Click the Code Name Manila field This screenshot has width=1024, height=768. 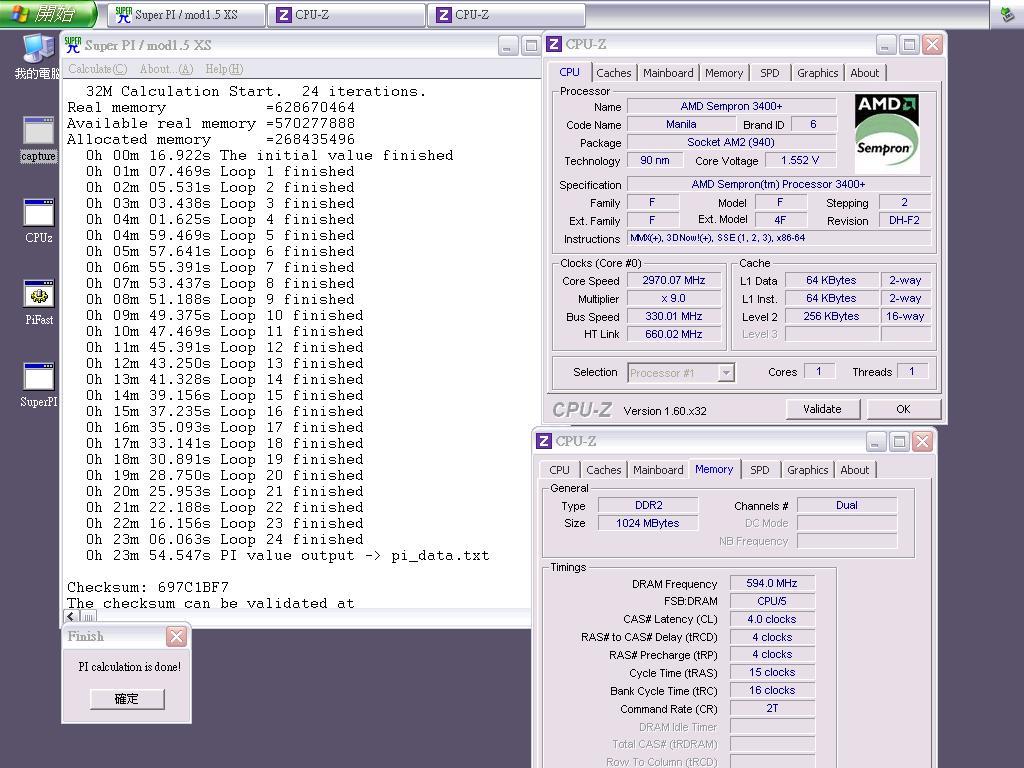(681, 124)
